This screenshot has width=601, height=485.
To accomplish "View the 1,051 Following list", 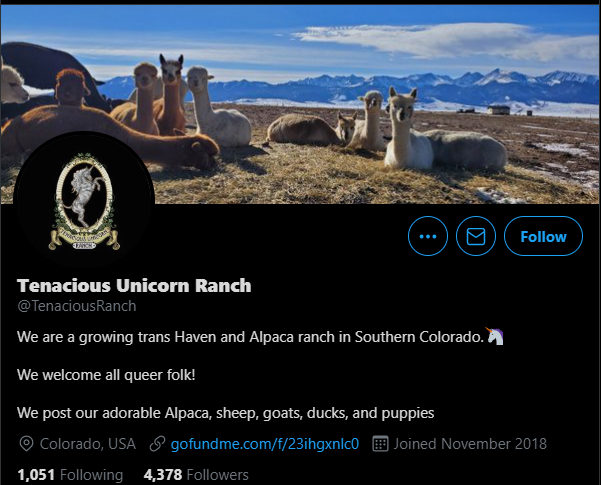I will [x=70, y=475].
